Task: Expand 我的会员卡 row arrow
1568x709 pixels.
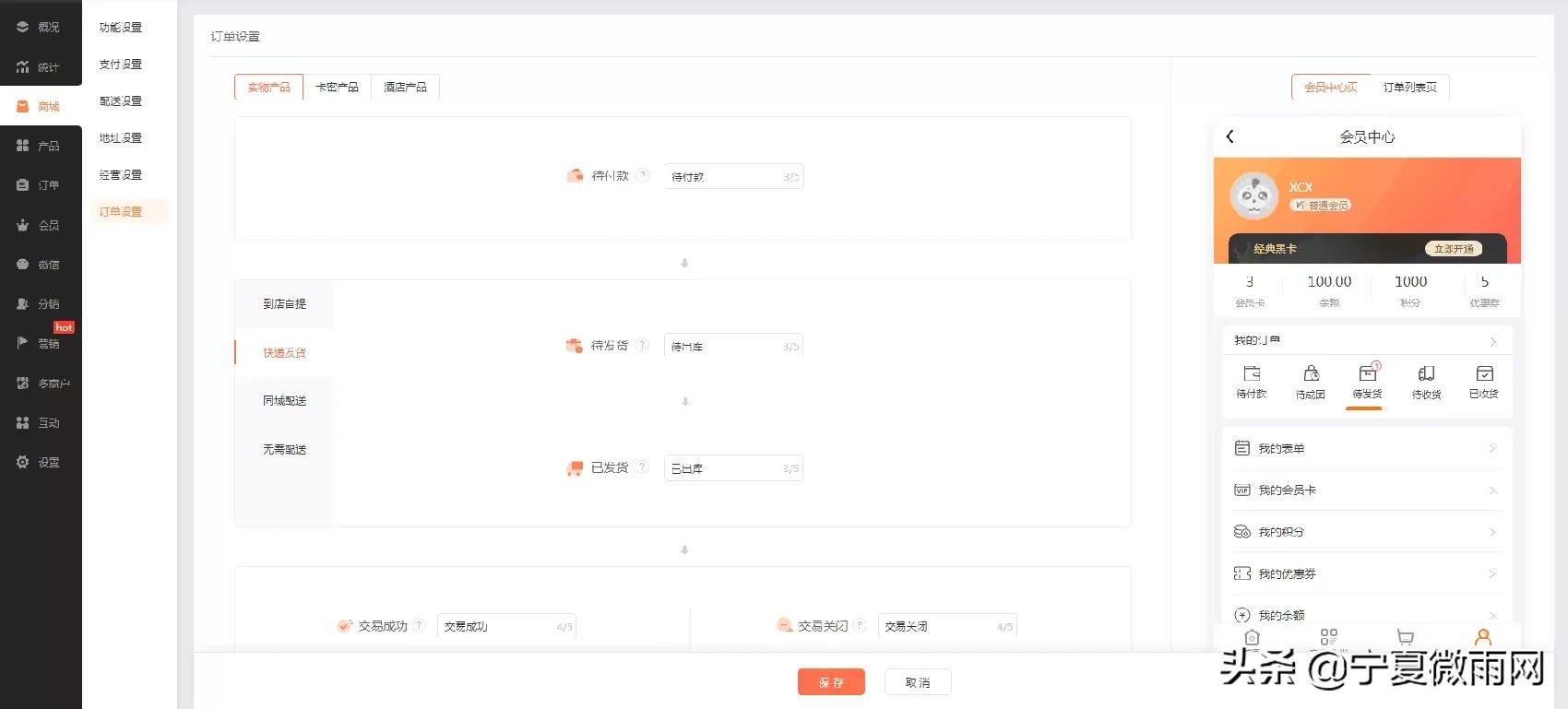Action: (x=1492, y=490)
